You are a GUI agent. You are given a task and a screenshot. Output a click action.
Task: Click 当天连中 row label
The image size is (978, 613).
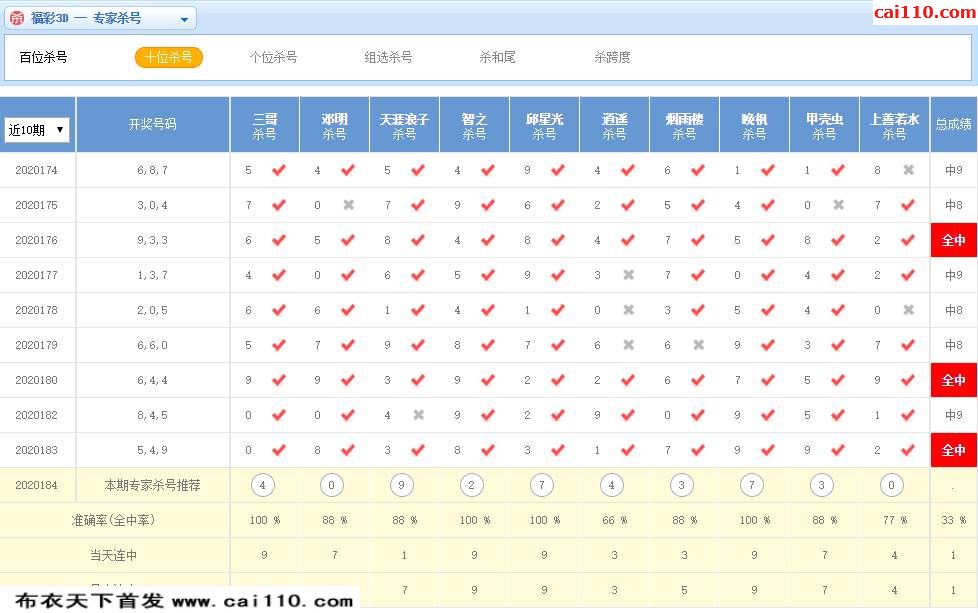[113, 555]
